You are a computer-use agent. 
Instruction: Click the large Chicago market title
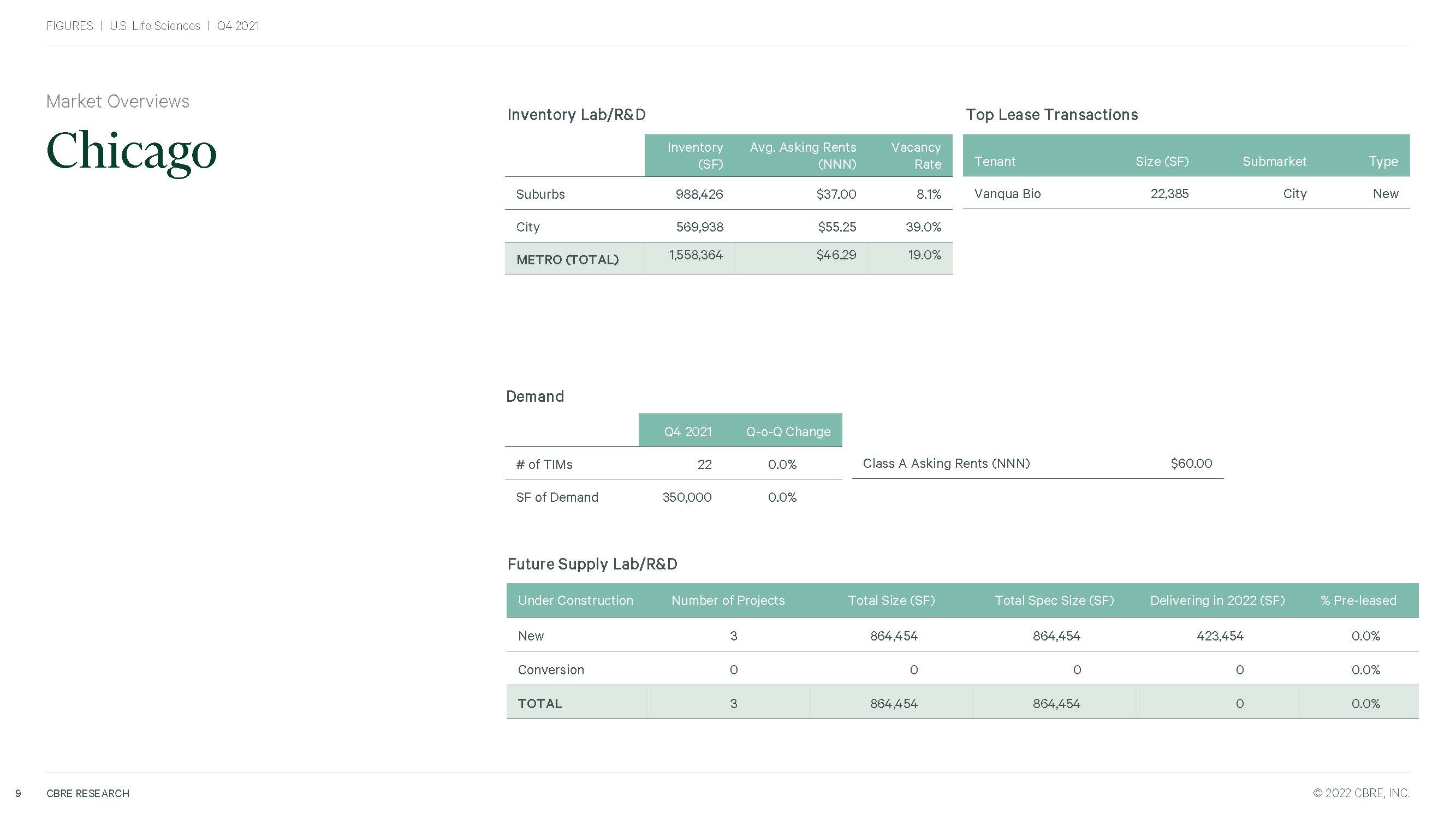[131, 151]
